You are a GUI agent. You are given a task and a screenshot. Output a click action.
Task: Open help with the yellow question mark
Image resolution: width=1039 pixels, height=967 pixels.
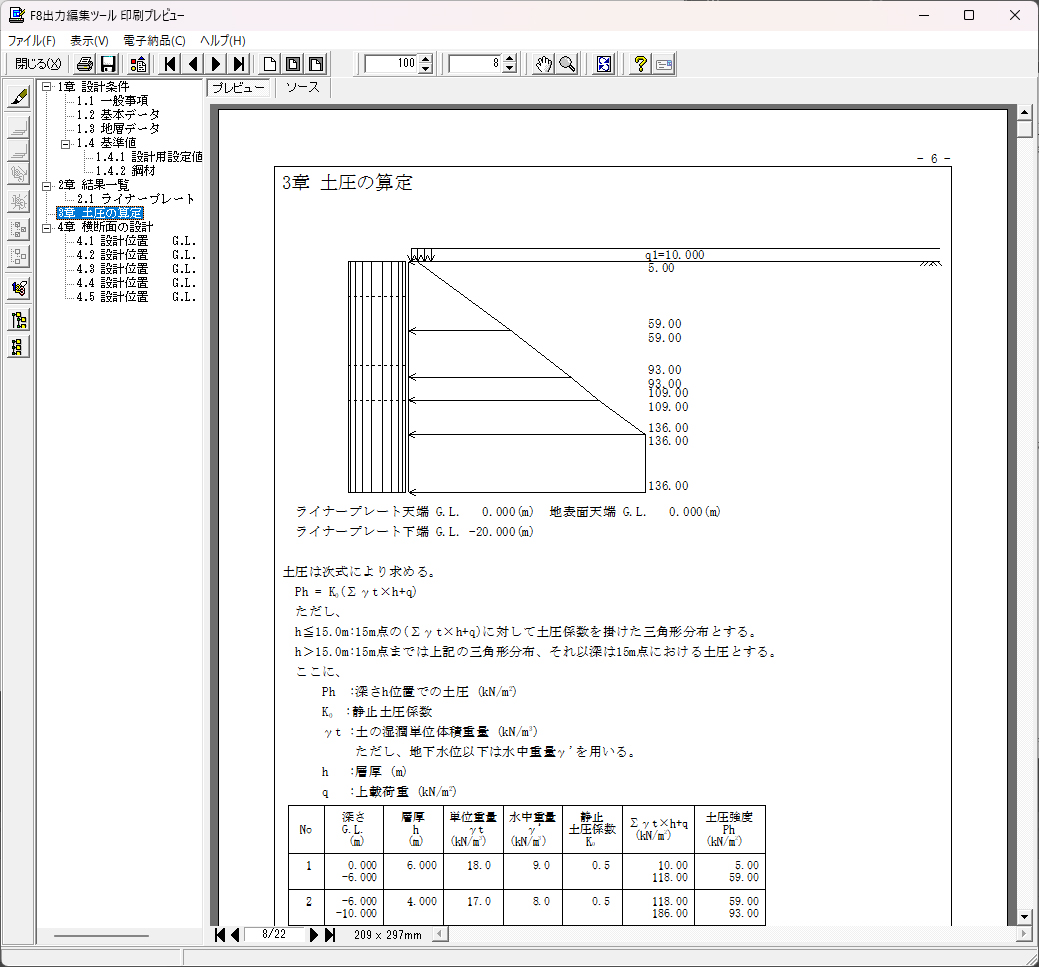pos(640,64)
